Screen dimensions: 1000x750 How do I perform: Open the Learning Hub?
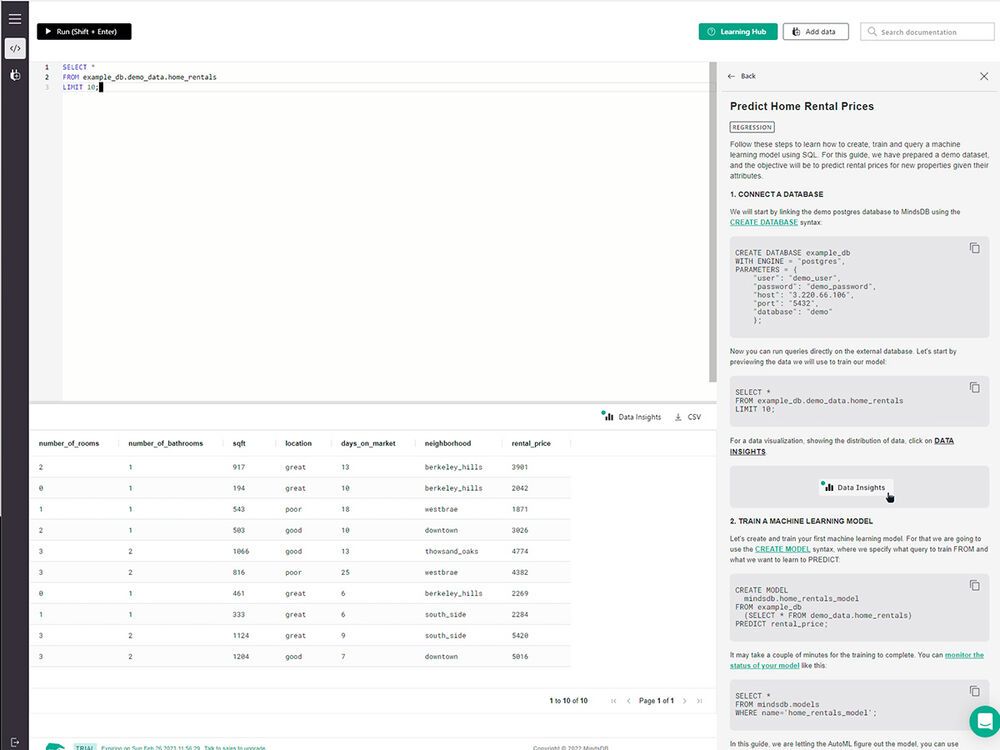click(x=738, y=31)
